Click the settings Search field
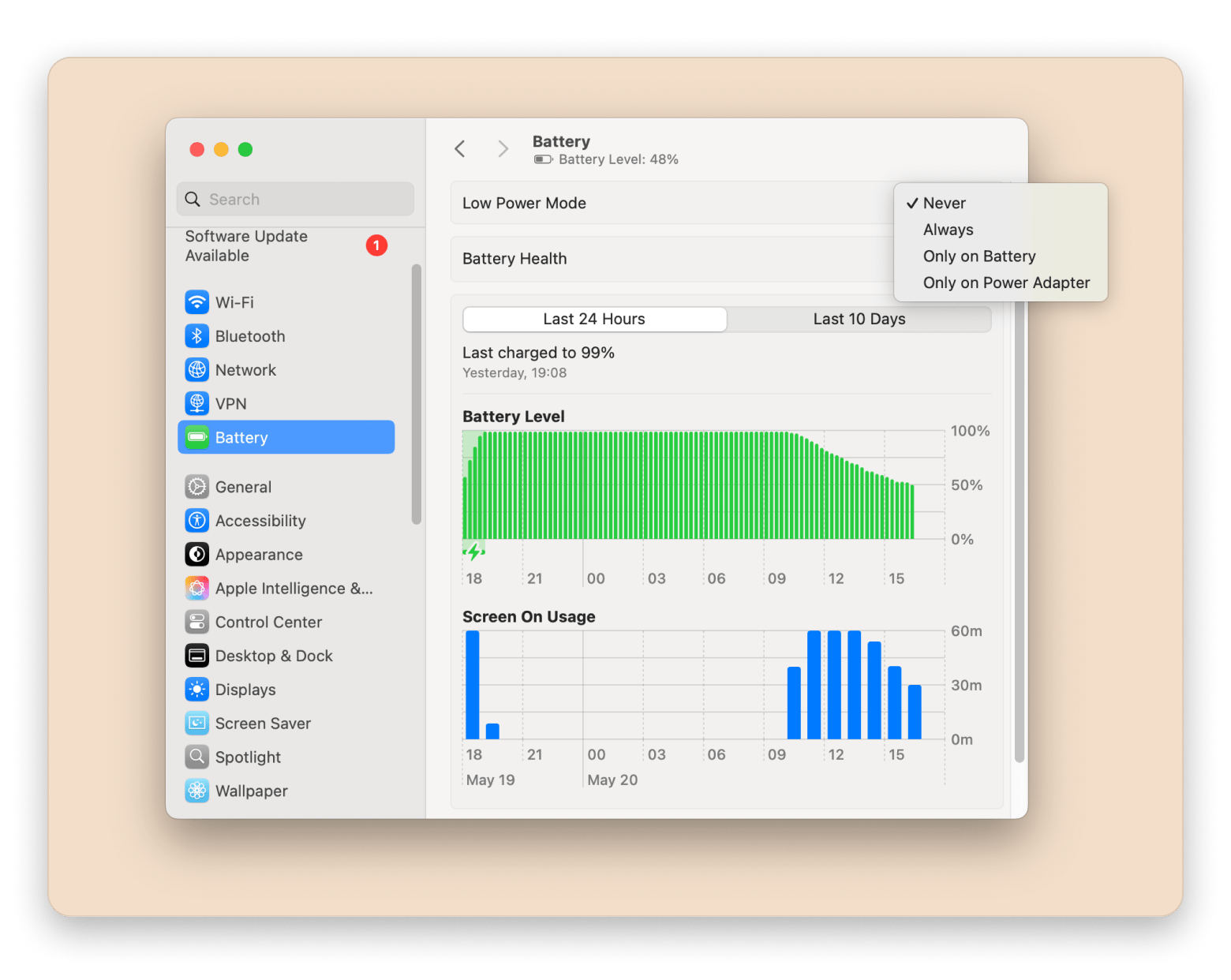The image size is (1231, 980). click(x=296, y=200)
